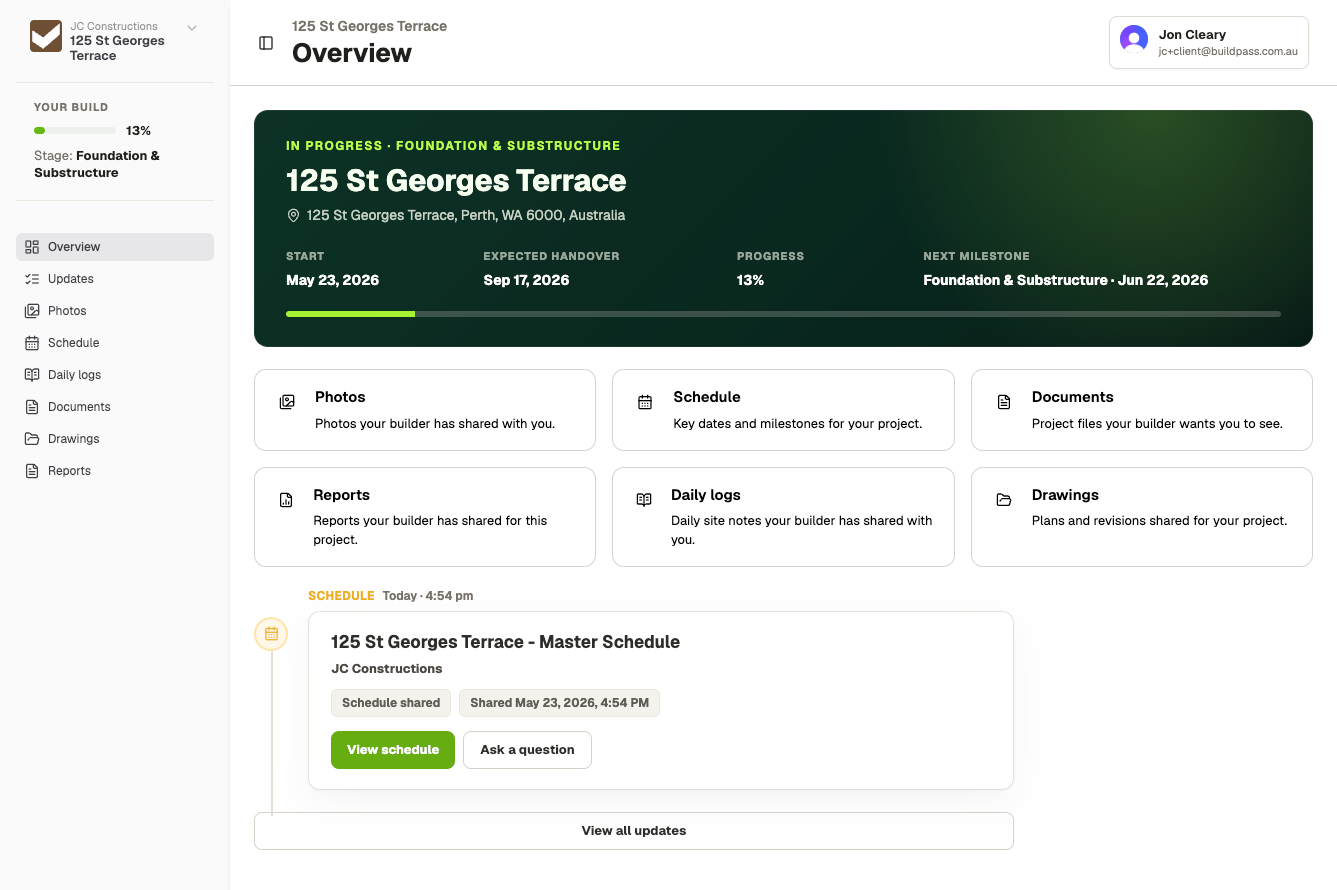Expand the project switcher chevron
This screenshot has width=1337, height=890.
click(192, 28)
